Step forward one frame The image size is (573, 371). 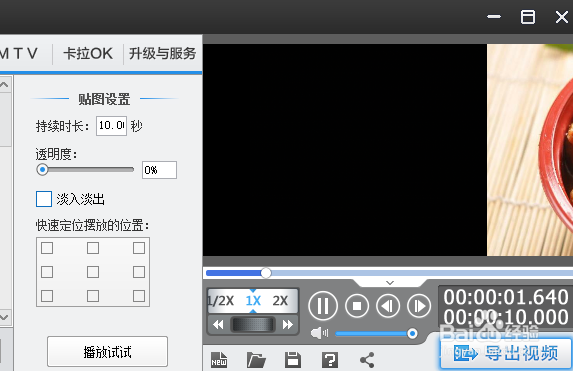[x=419, y=306]
